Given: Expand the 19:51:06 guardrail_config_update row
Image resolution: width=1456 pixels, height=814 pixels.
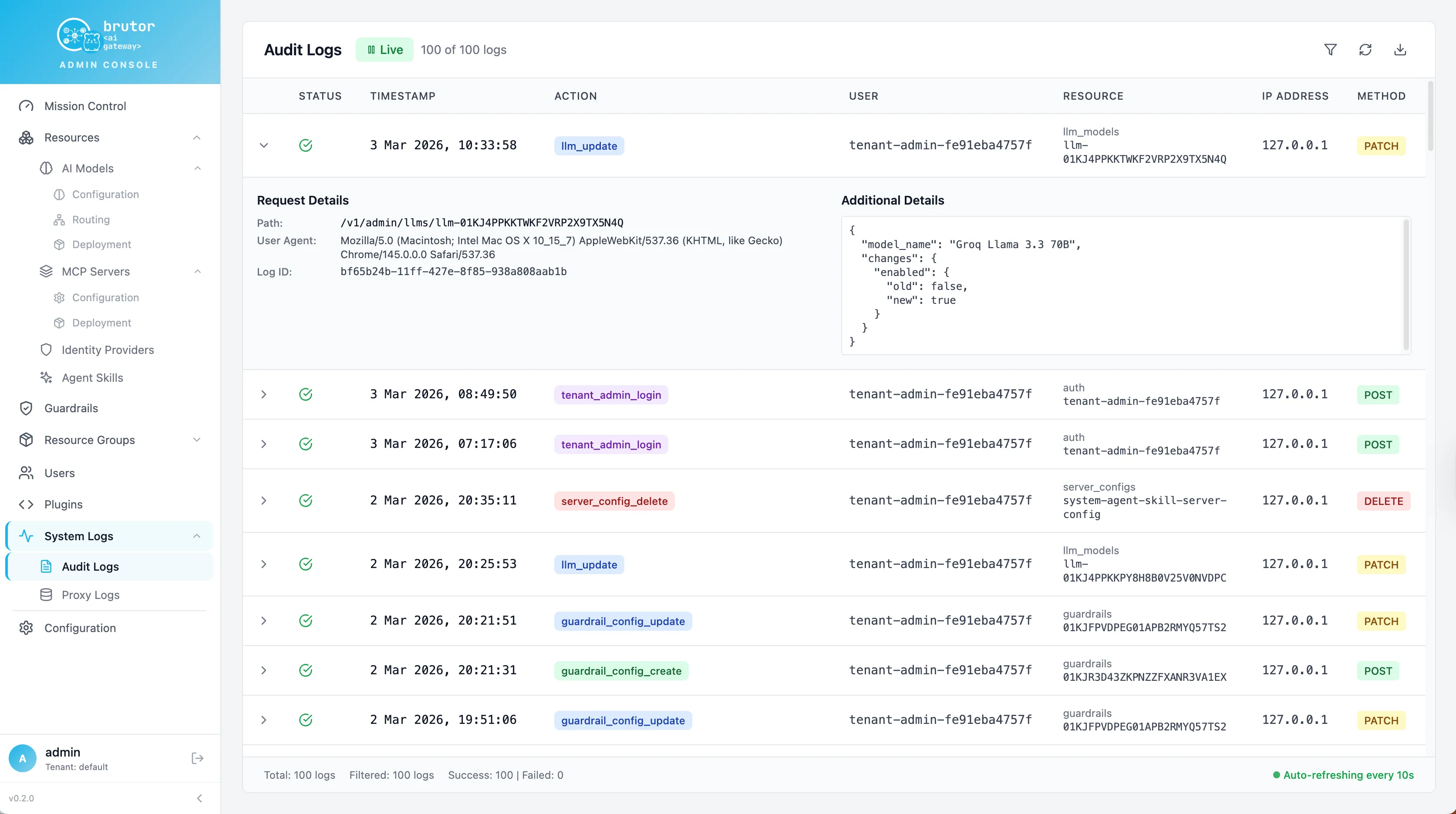Looking at the screenshot, I should (x=264, y=720).
